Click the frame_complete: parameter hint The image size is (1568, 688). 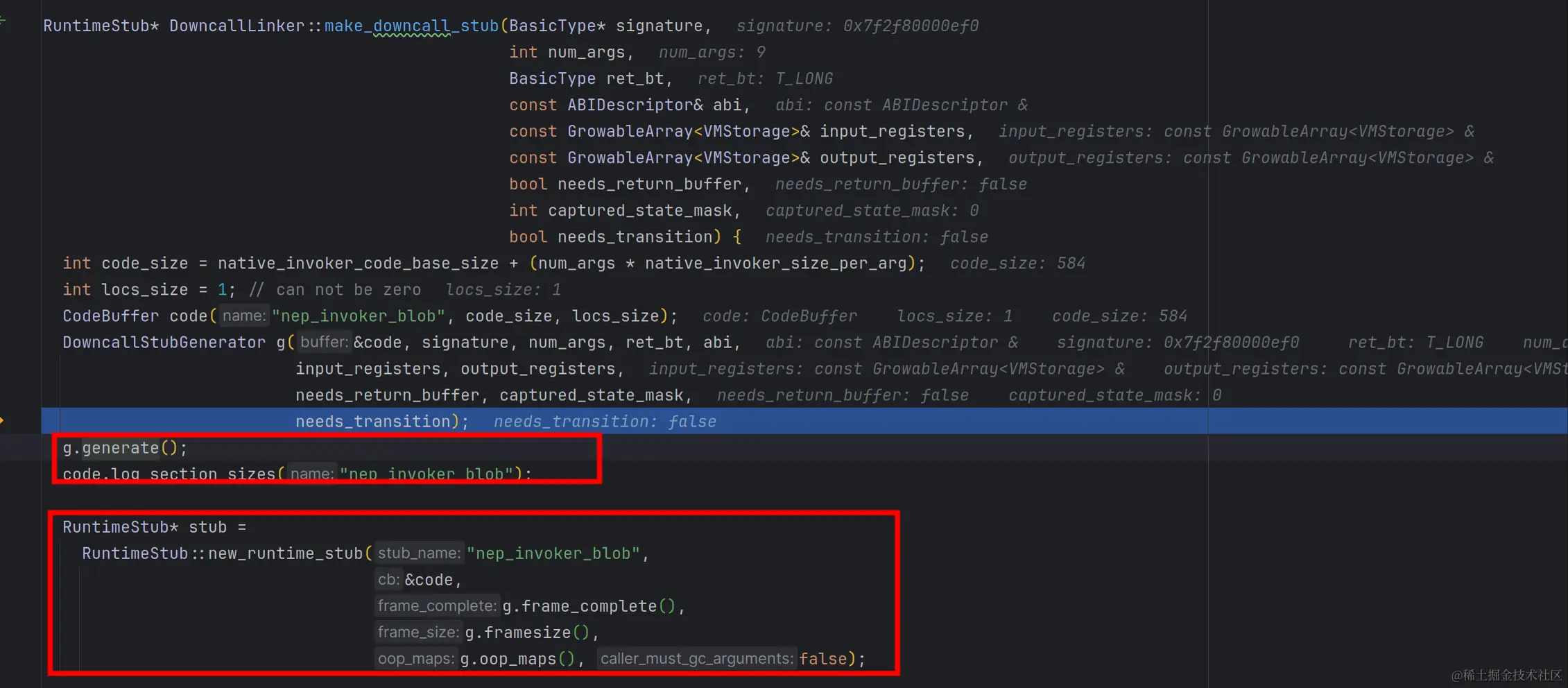437,605
